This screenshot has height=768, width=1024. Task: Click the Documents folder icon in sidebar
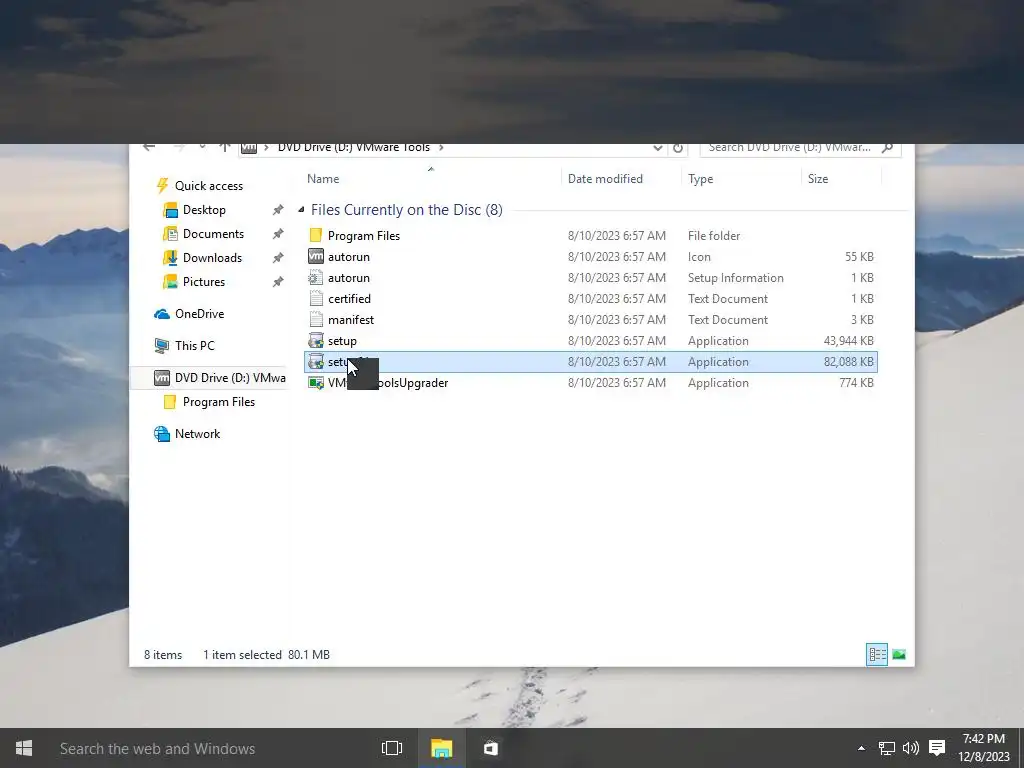170,234
